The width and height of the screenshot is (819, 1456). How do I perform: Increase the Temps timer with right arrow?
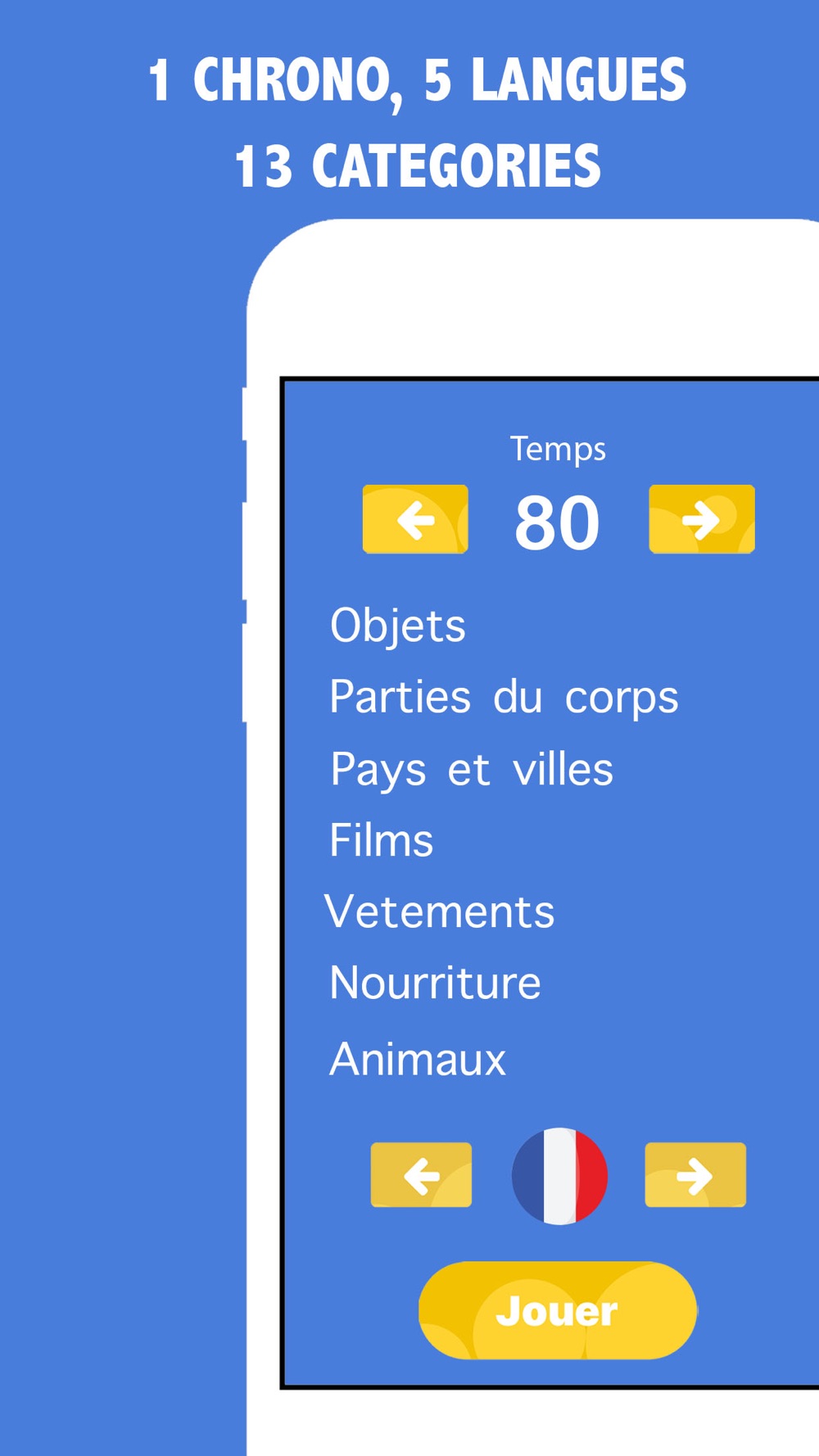(701, 519)
